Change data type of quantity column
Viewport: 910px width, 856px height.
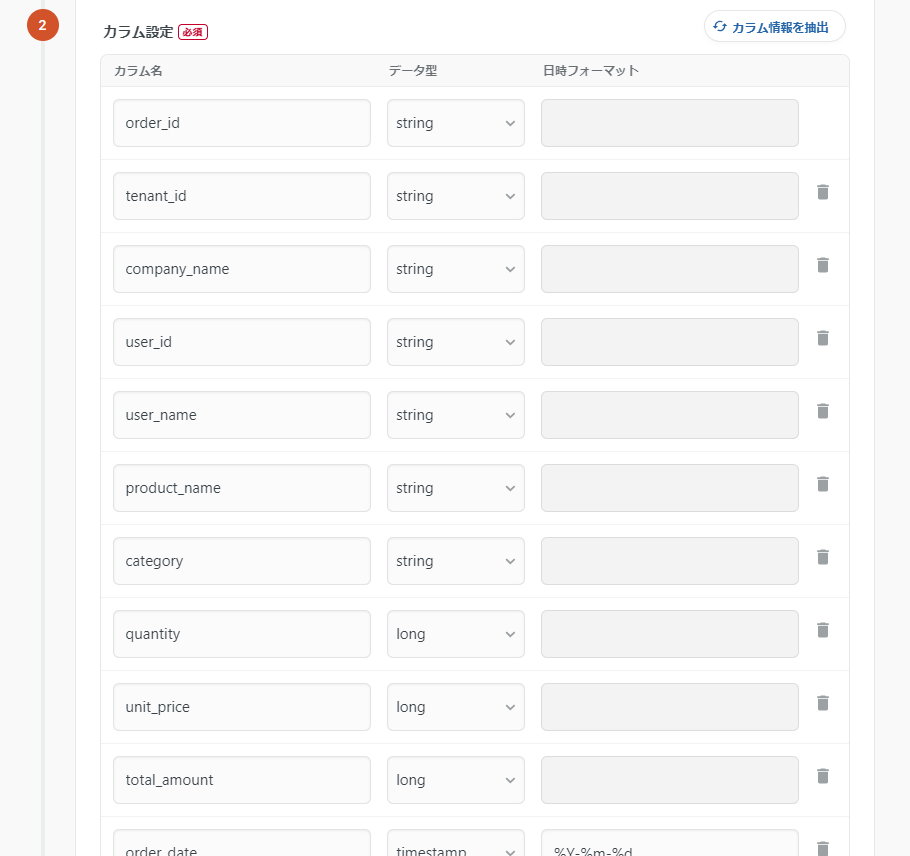tap(456, 634)
